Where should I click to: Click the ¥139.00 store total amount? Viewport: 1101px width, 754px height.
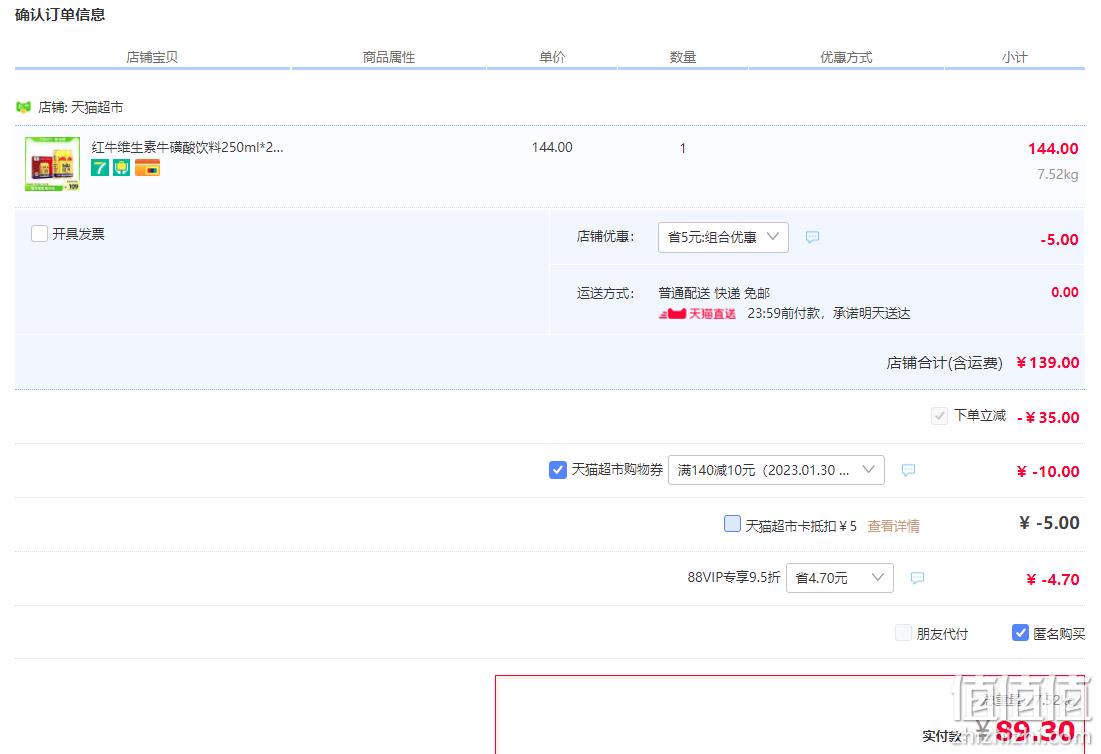(x=1048, y=363)
